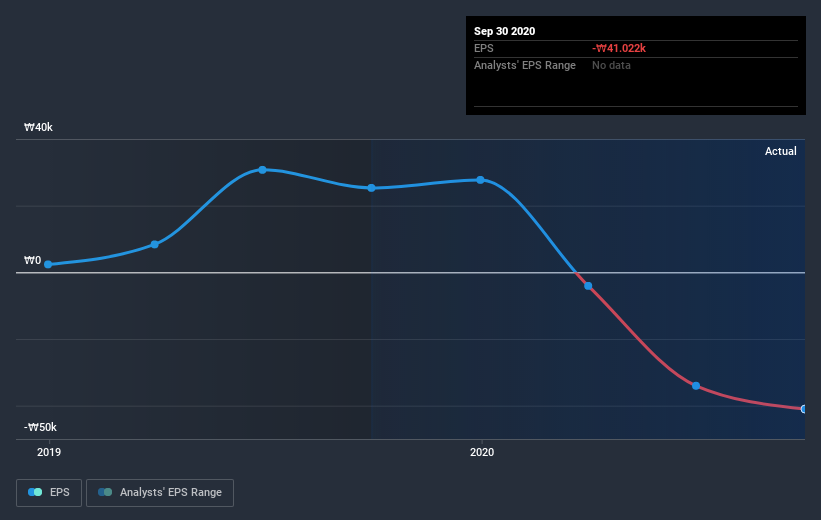The width and height of the screenshot is (821, 520).
Task: Select the EPS data point at 2020
Action: coord(480,180)
